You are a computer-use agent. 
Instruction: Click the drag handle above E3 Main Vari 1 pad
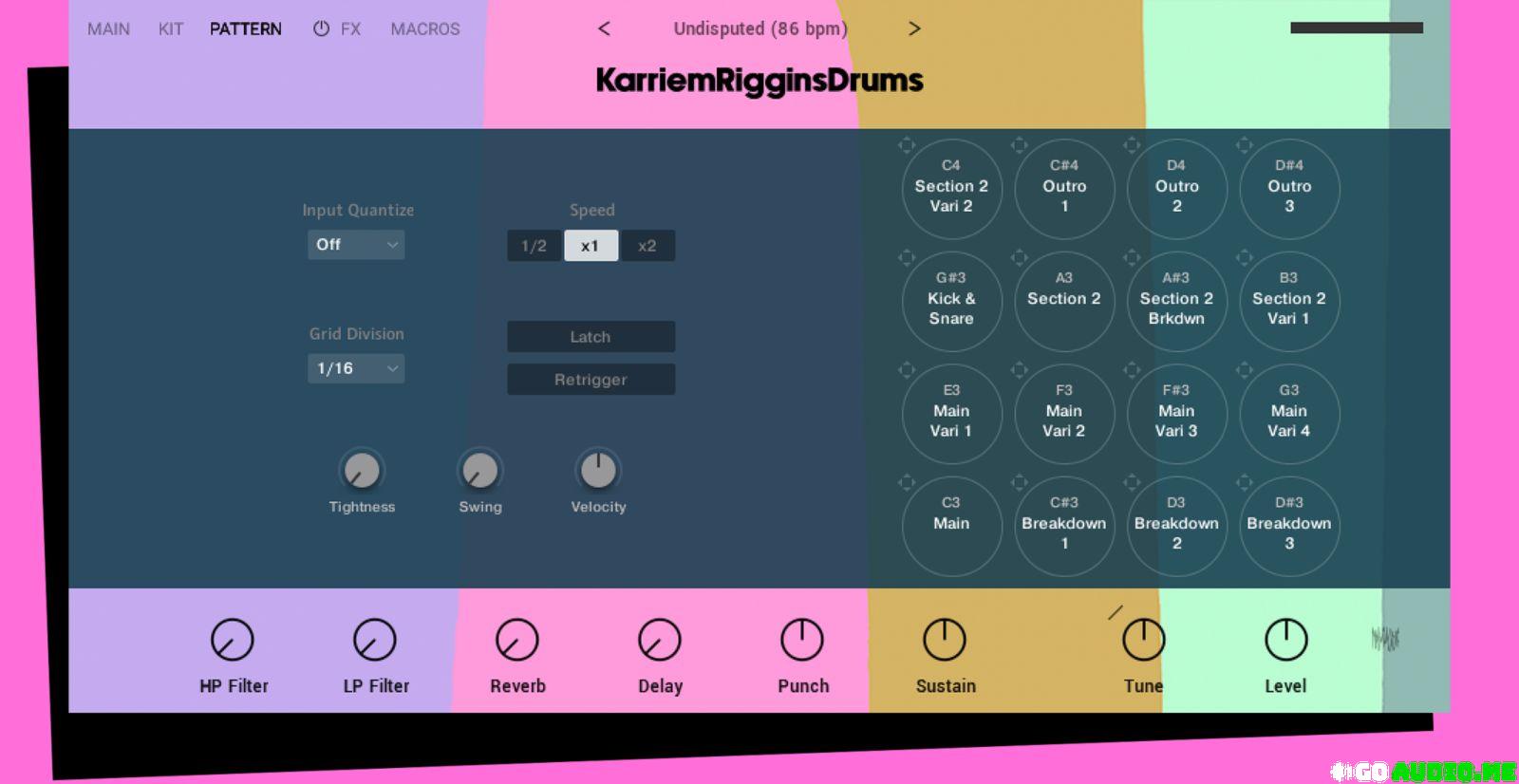point(906,369)
